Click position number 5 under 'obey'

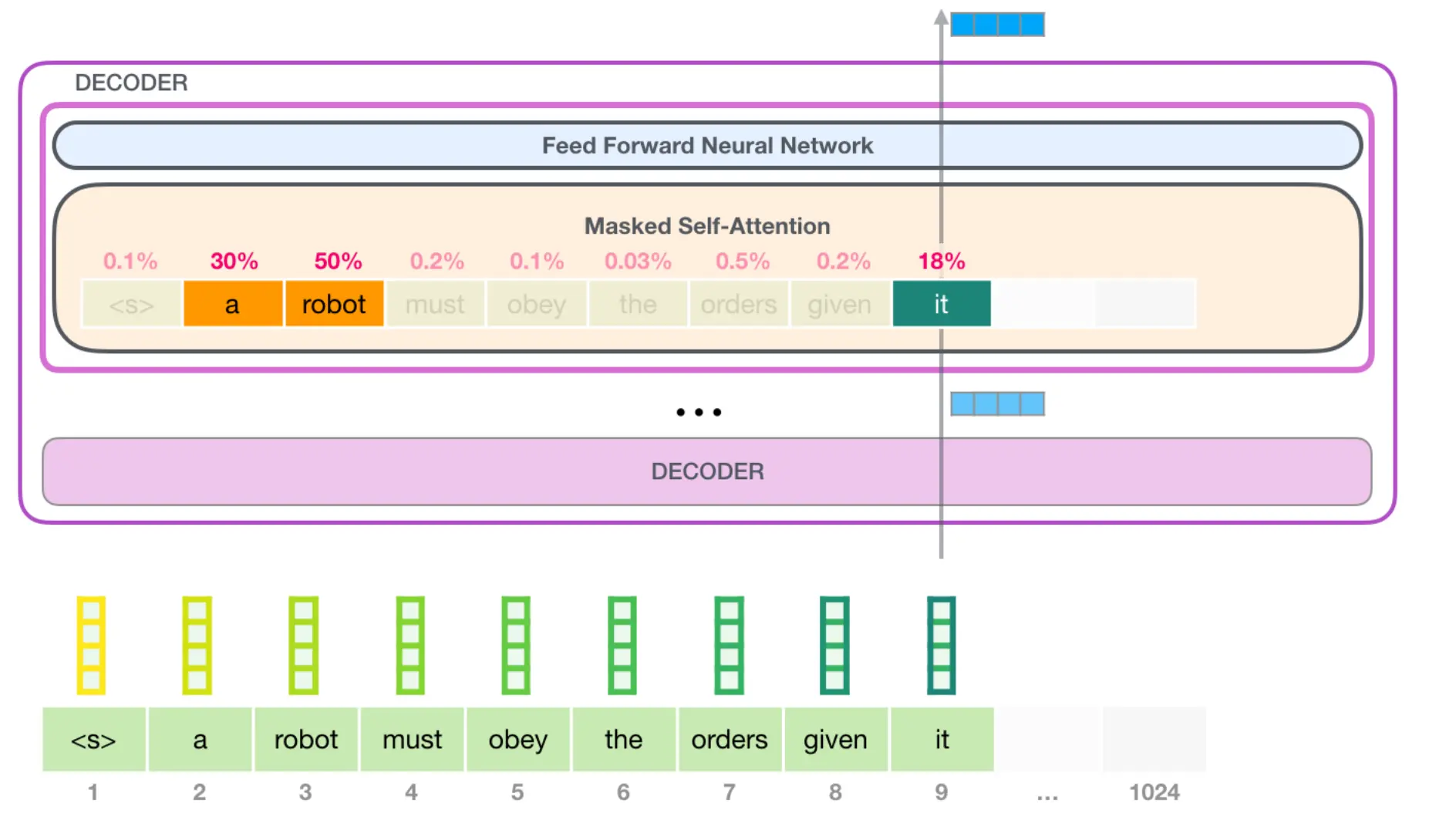click(517, 792)
